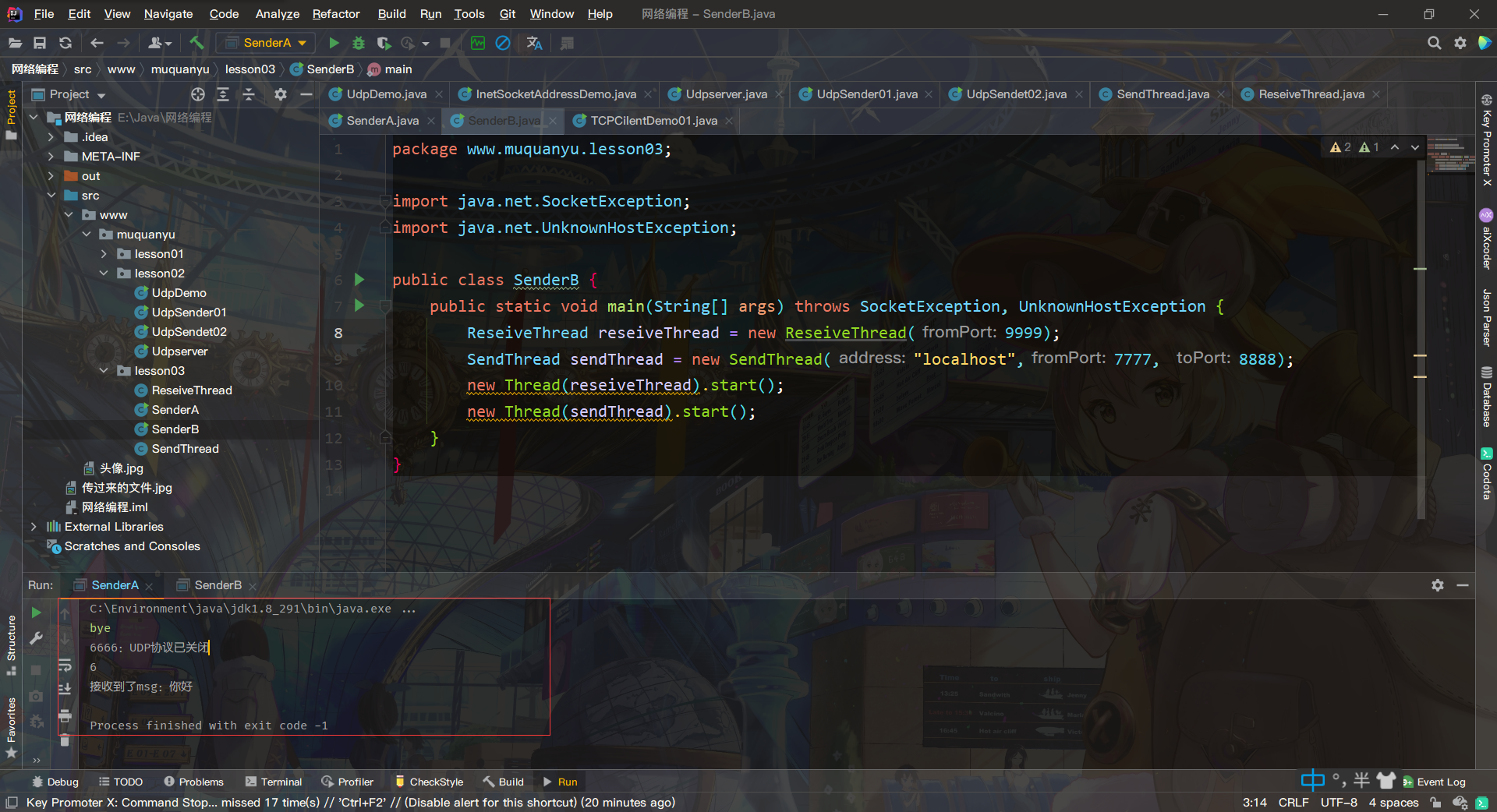This screenshot has height=812, width=1497.
Task: Clear all with trash icon in Run console
Action: tap(65, 740)
